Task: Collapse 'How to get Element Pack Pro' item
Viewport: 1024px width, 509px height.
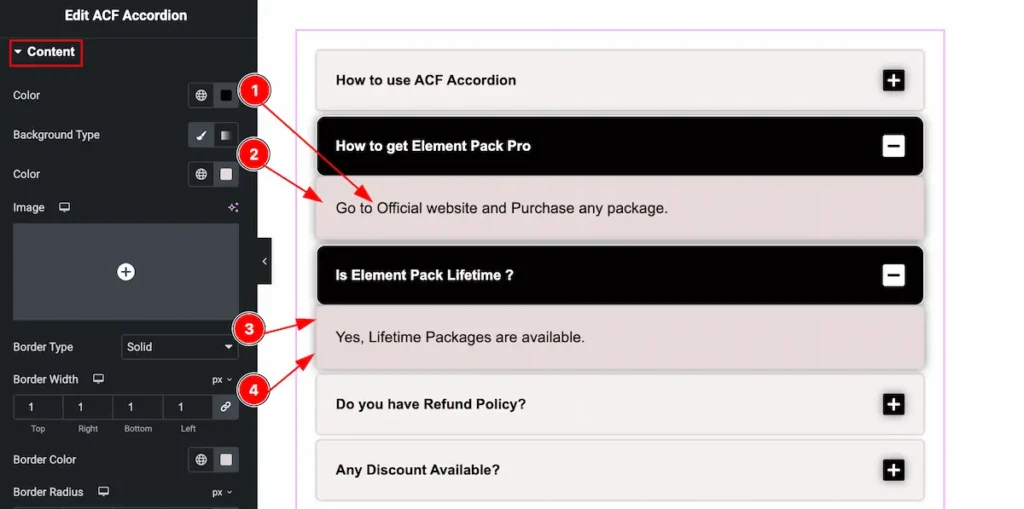Action: pyautogui.click(x=893, y=146)
